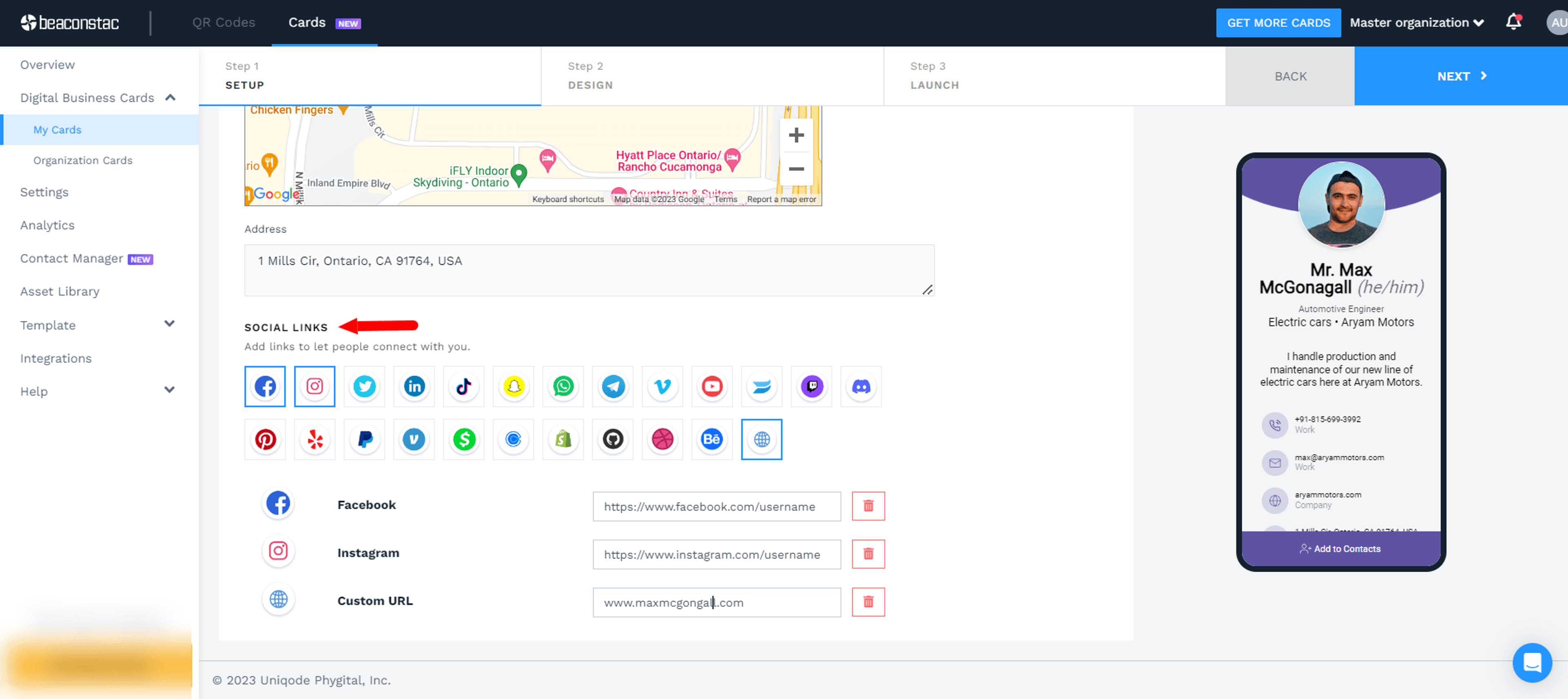
Task: Click the GET MORE CARDS button
Action: click(1278, 22)
